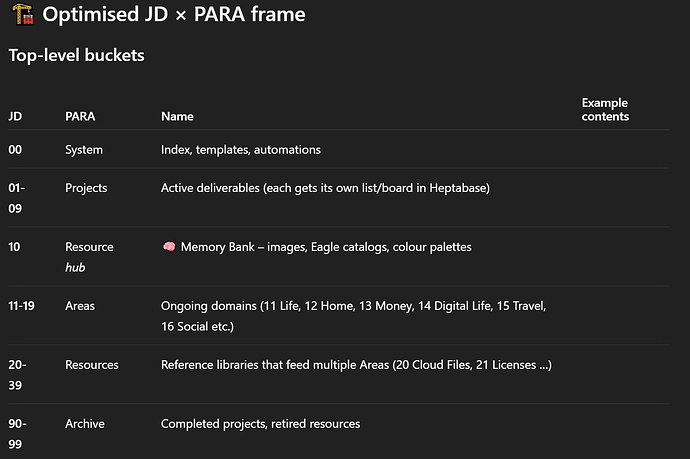The height and width of the screenshot is (459, 690).
Task: Click the 'Example contents' column header
Action: (605, 110)
